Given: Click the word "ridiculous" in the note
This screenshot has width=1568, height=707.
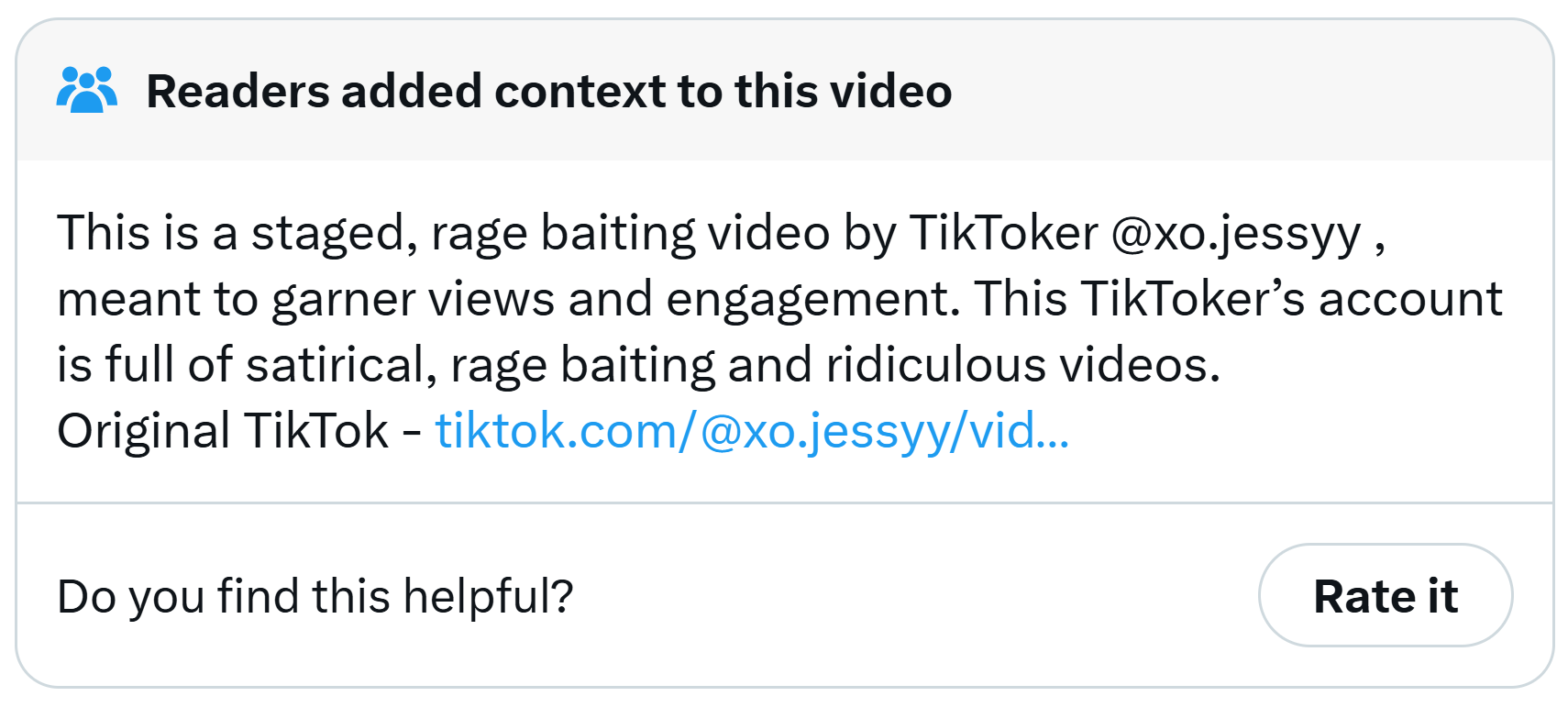Looking at the screenshot, I should [x=935, y=365].
